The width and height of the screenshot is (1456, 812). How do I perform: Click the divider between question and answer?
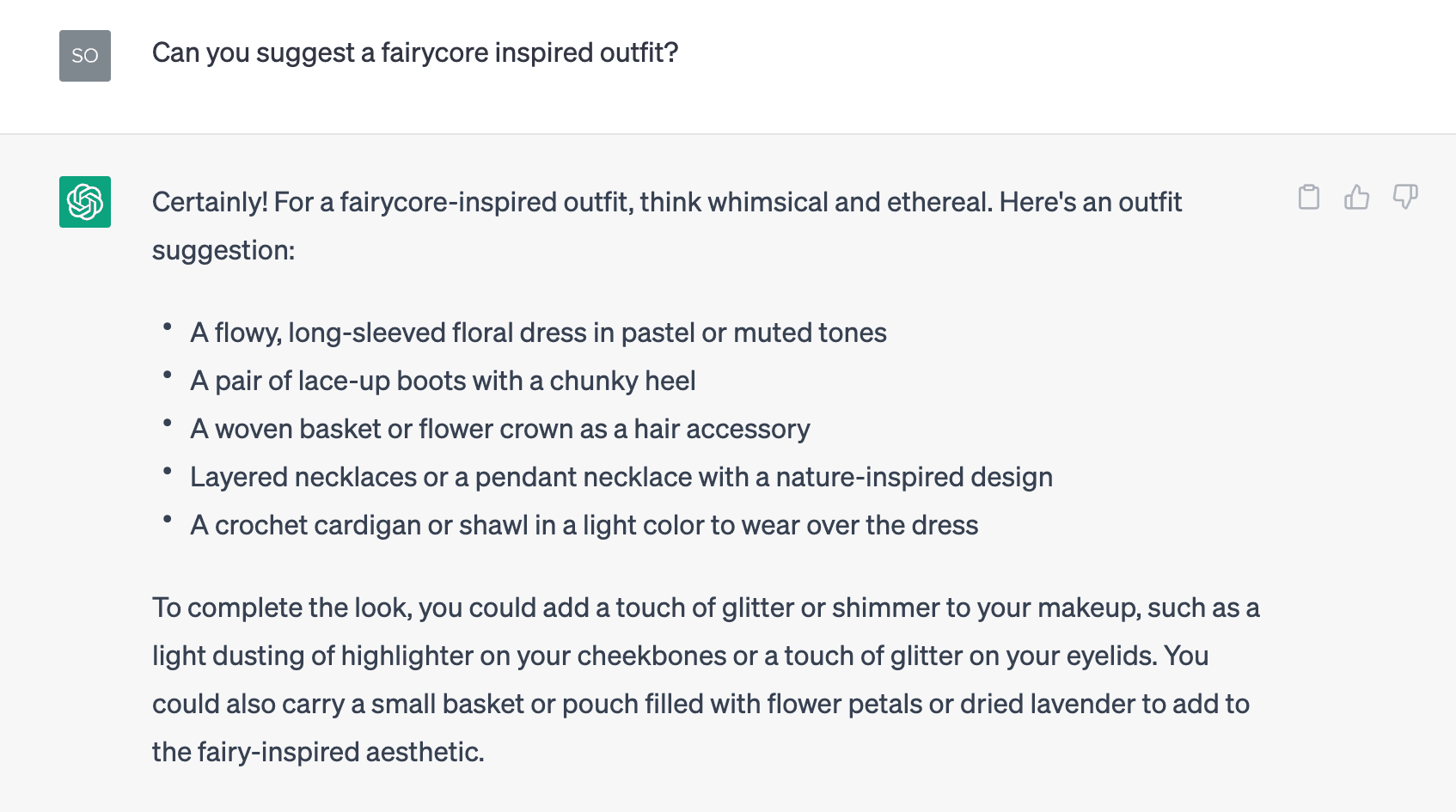pos(728,134)
